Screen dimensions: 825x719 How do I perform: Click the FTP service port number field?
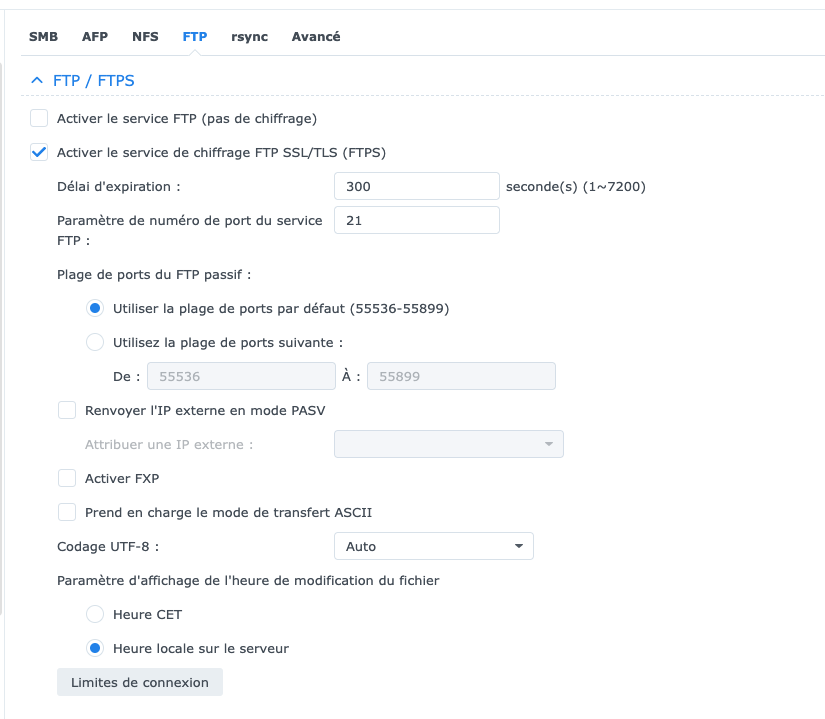(416, 220)
